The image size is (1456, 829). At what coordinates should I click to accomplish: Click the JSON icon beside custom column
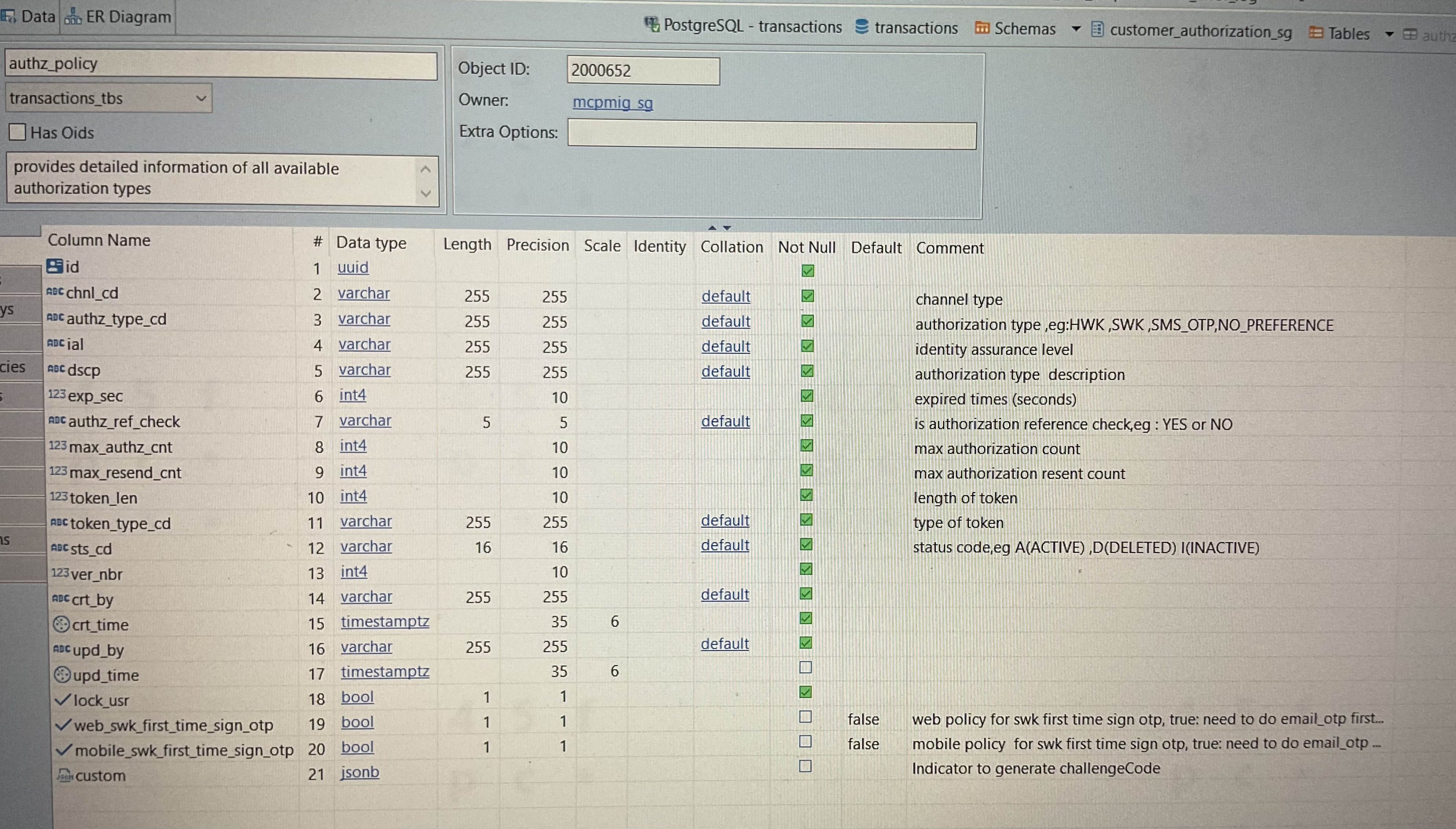click(x=64, y=775)
